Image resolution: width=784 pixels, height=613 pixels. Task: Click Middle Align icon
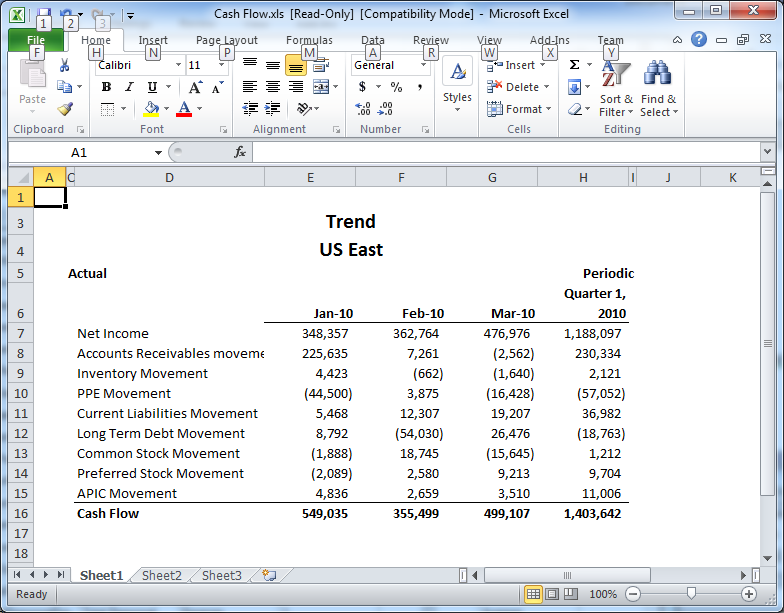tap(272, 64)
